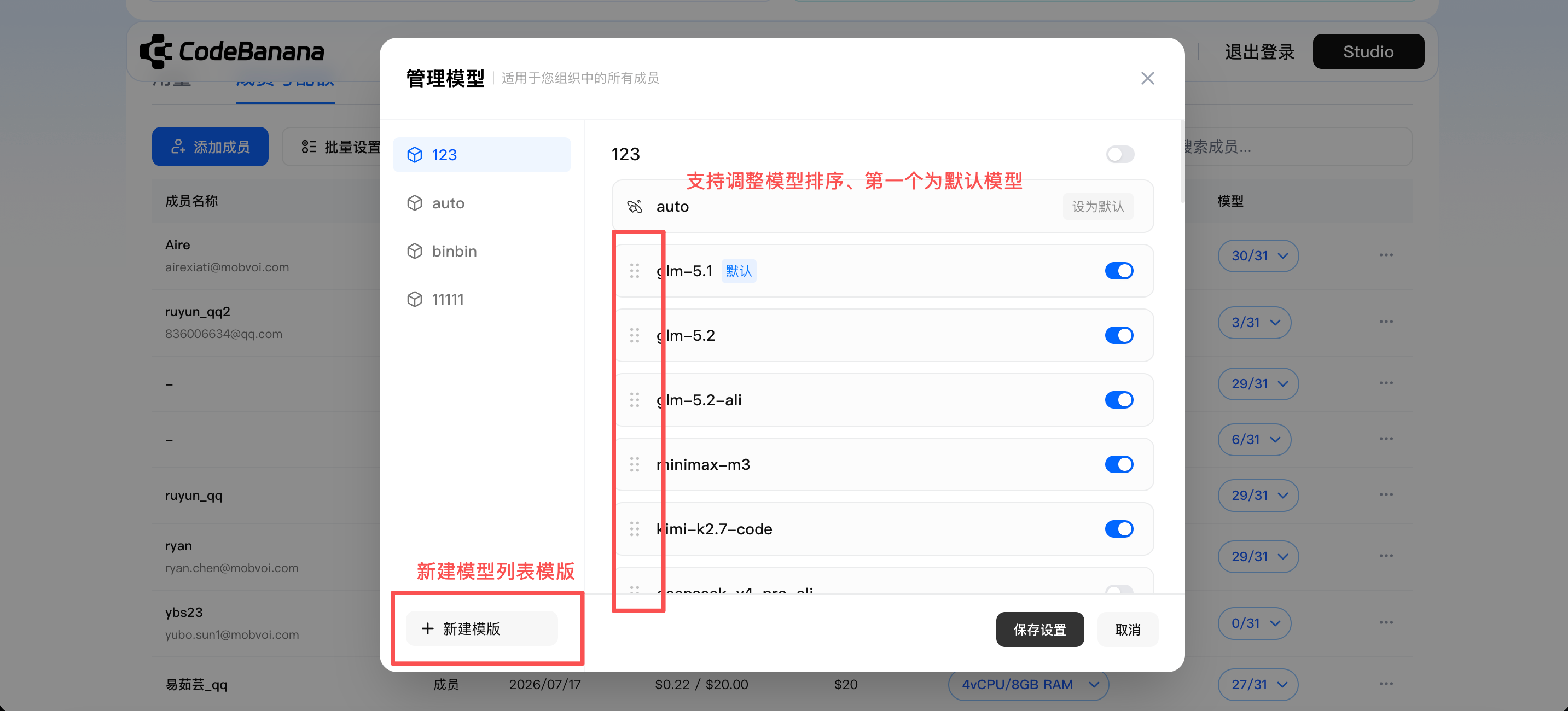The height and width of the screenshot is (711, 1568).
Task: Click the drag handle for glm-5.2-ali
Action: [x=634, y=400]
